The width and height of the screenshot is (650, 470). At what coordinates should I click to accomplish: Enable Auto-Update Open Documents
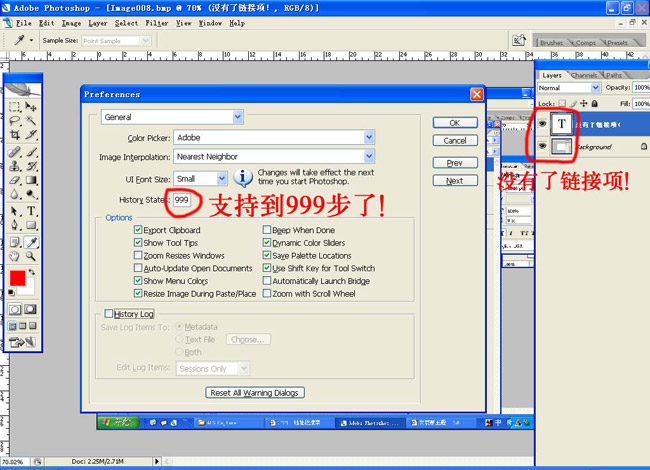(x=138, y=268)
